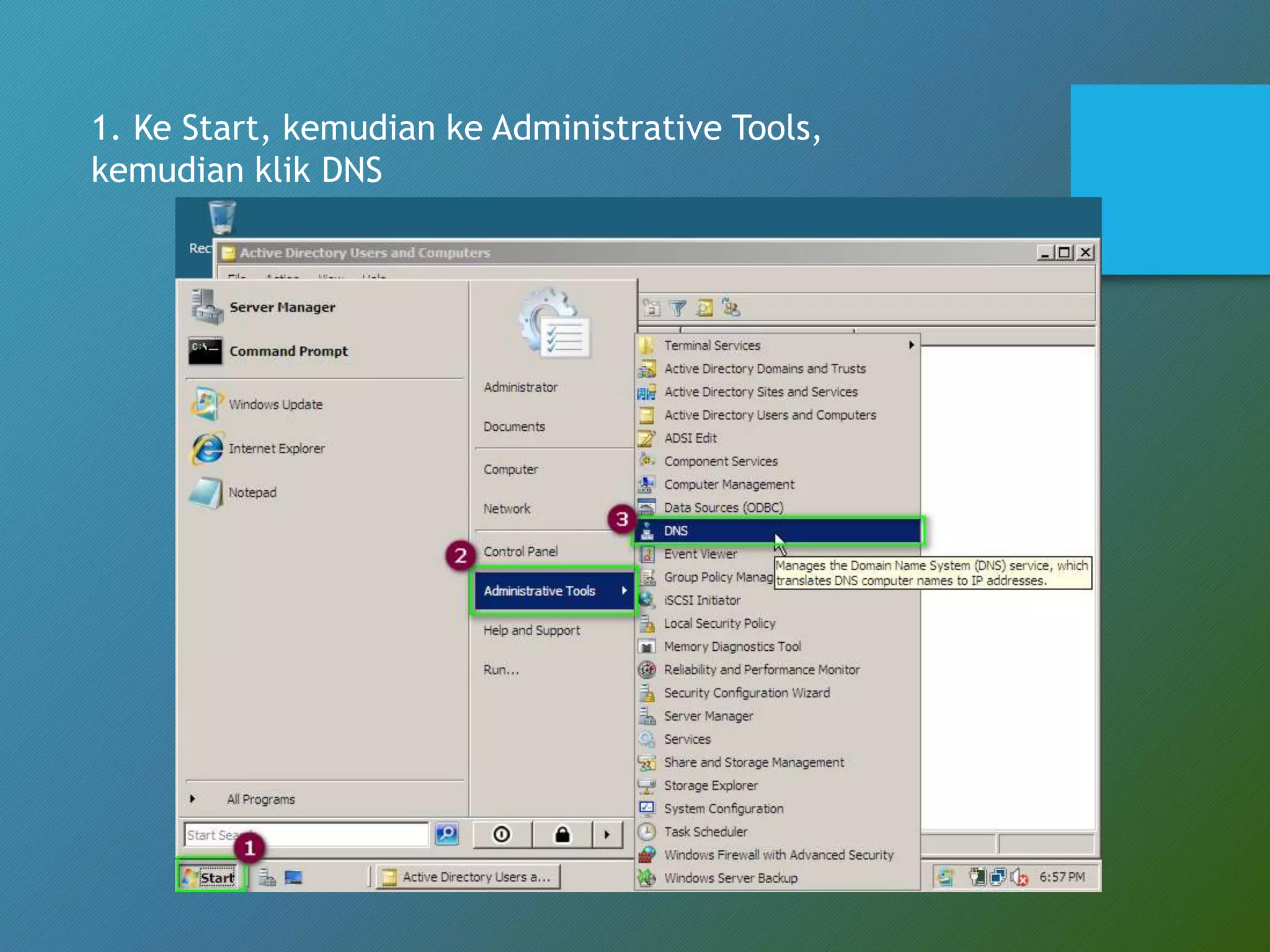Minimize Active Directory Users and Computers window

point(1046,252)
